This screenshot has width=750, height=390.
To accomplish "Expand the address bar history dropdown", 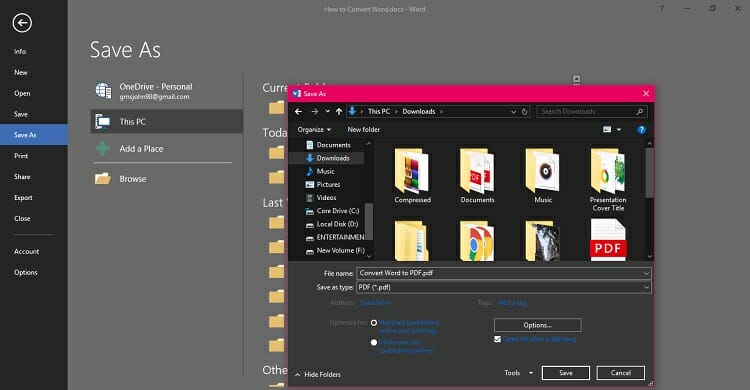I will click(513, 111).
